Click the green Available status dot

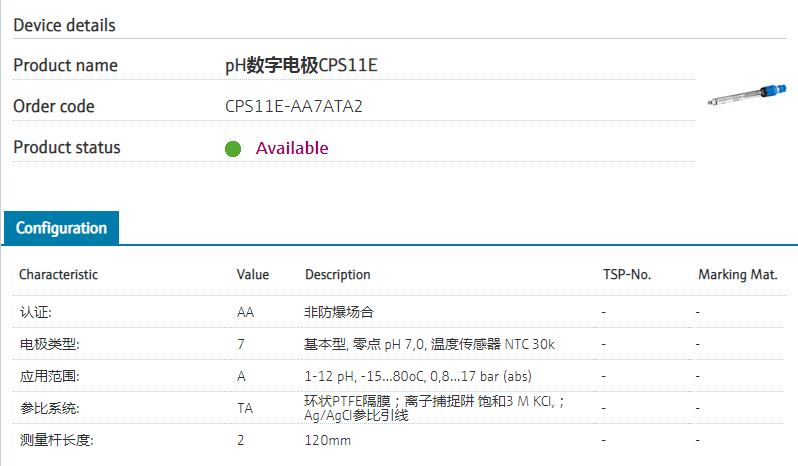(233, 149)
